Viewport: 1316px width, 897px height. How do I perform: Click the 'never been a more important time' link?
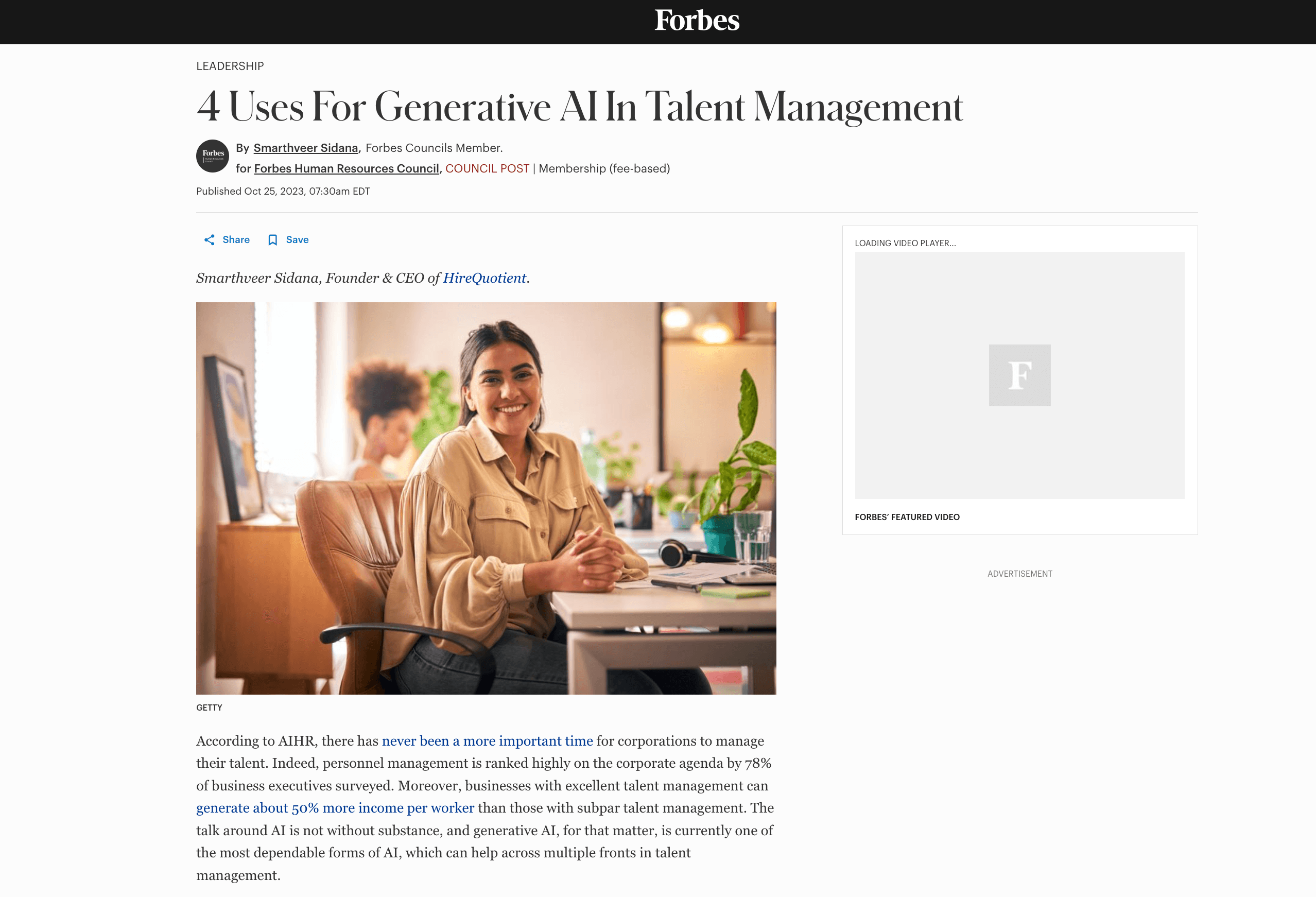pos(488,740)
